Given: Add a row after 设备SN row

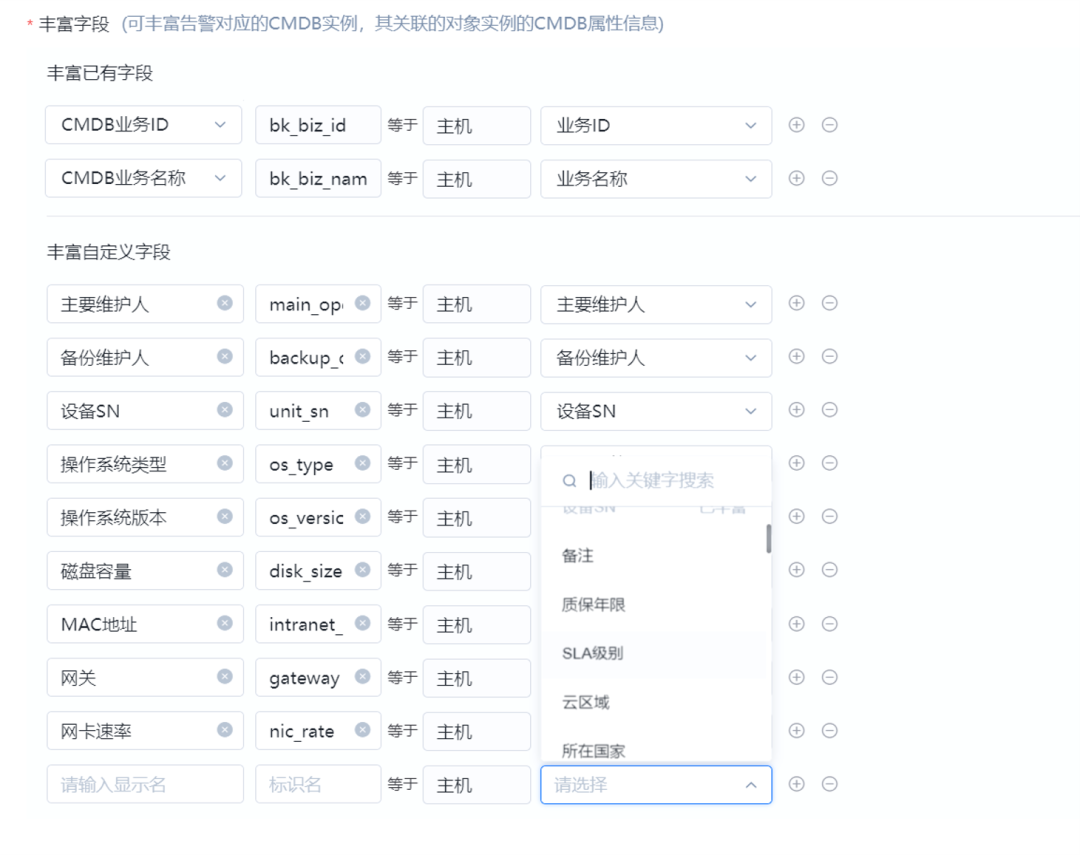Looking at the screenshot, I should [x=796, y=410].
